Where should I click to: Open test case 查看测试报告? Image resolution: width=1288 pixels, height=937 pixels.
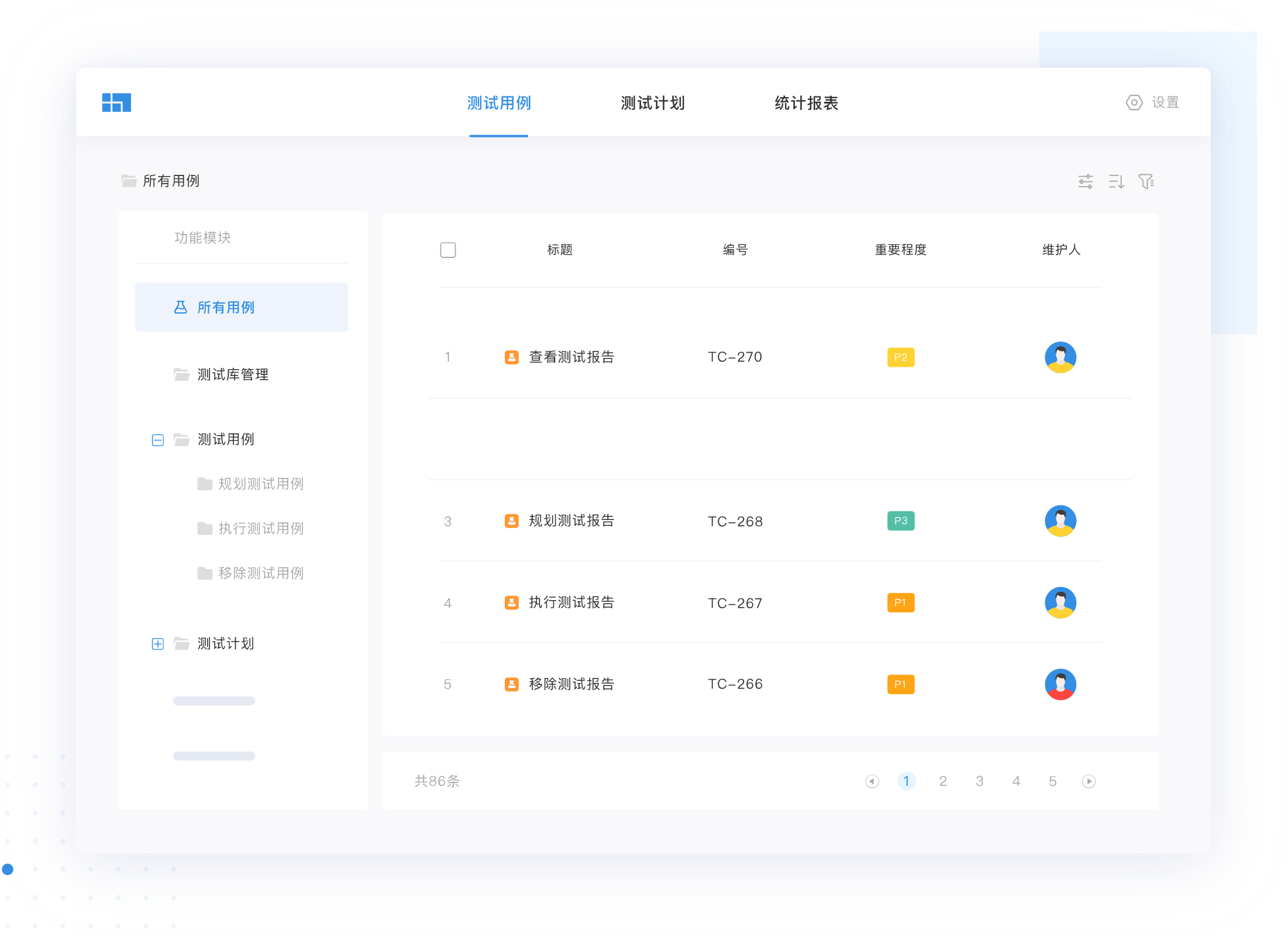point(571,357)
